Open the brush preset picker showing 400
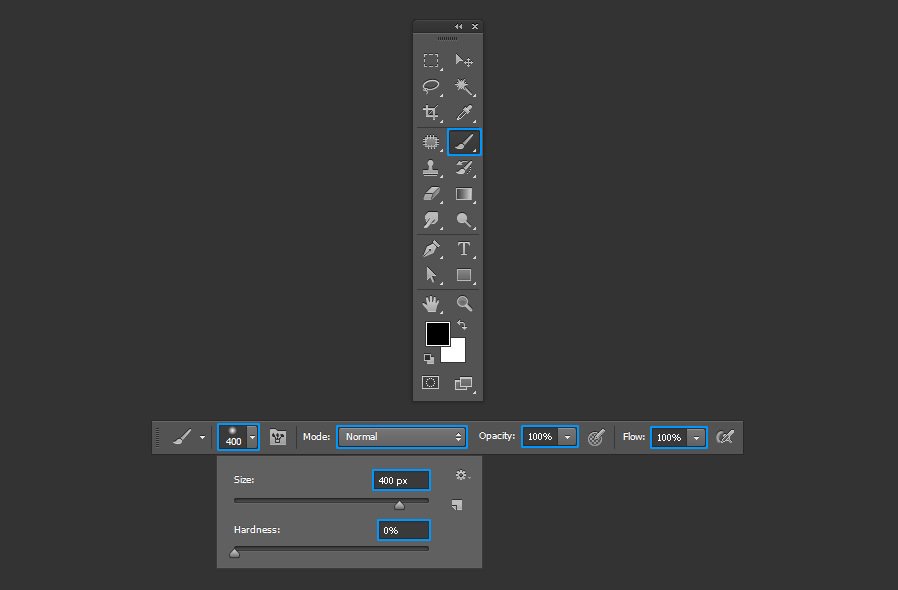Viewport: 898px width, 590px height. point(238,437)
